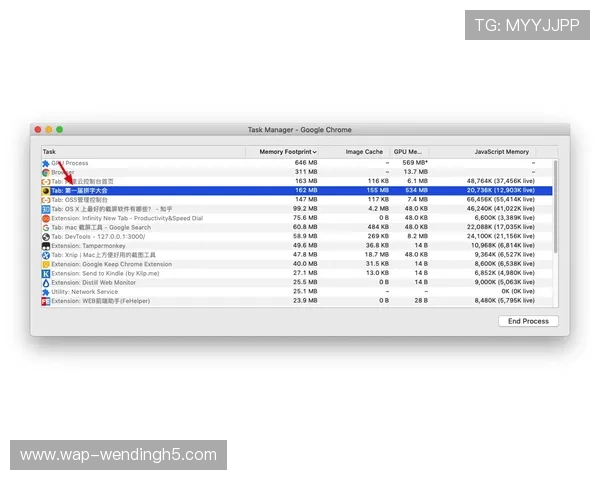The image size is (600, 480).
Task: Click the Google Keep extension icon
Action: (46, 264)
